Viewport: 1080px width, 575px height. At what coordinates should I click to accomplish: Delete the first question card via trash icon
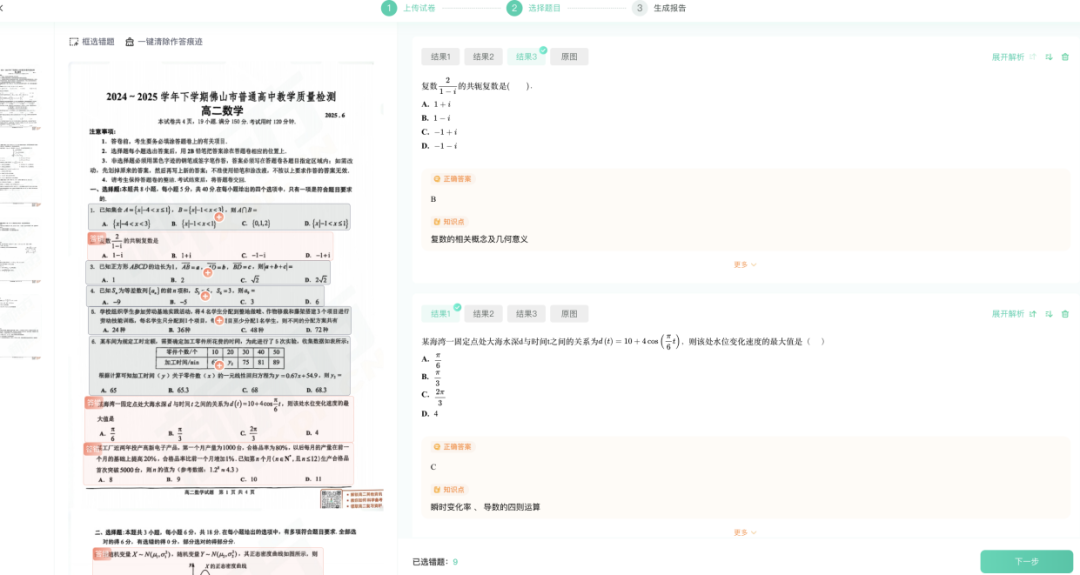tap(1065, 57)
